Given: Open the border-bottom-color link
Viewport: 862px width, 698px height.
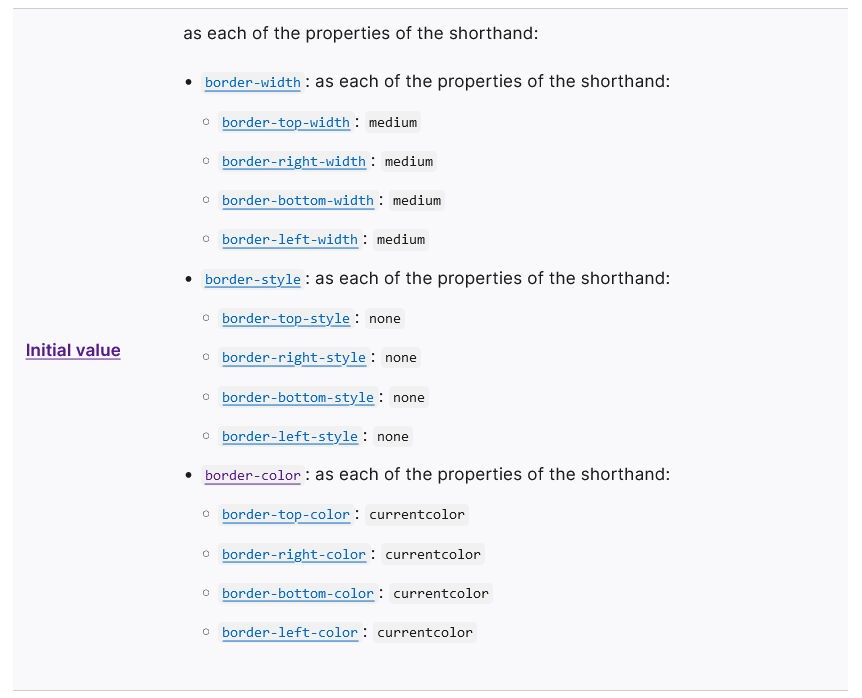Looking at the screenshot, I should coord(298,594).
